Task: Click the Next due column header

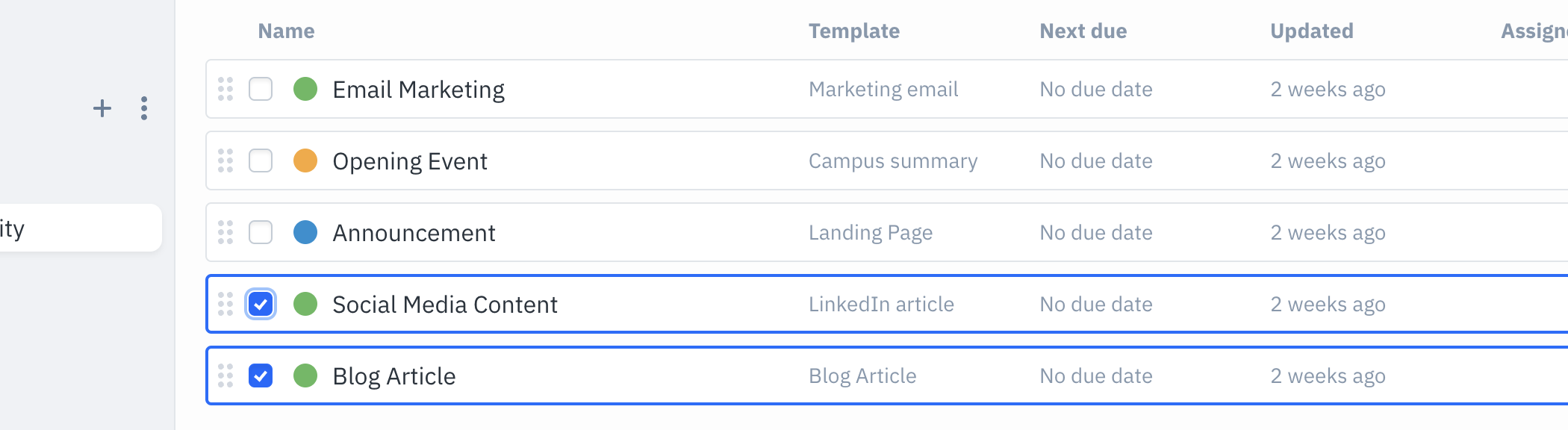Action: (x=1083, y=31)
